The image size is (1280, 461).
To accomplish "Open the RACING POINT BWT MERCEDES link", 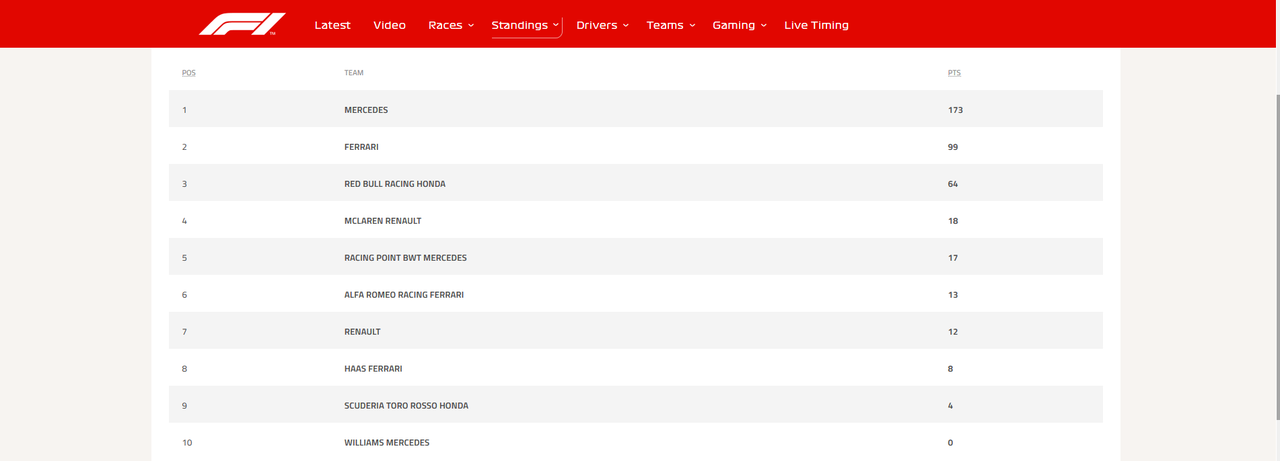I will (405, 258).
